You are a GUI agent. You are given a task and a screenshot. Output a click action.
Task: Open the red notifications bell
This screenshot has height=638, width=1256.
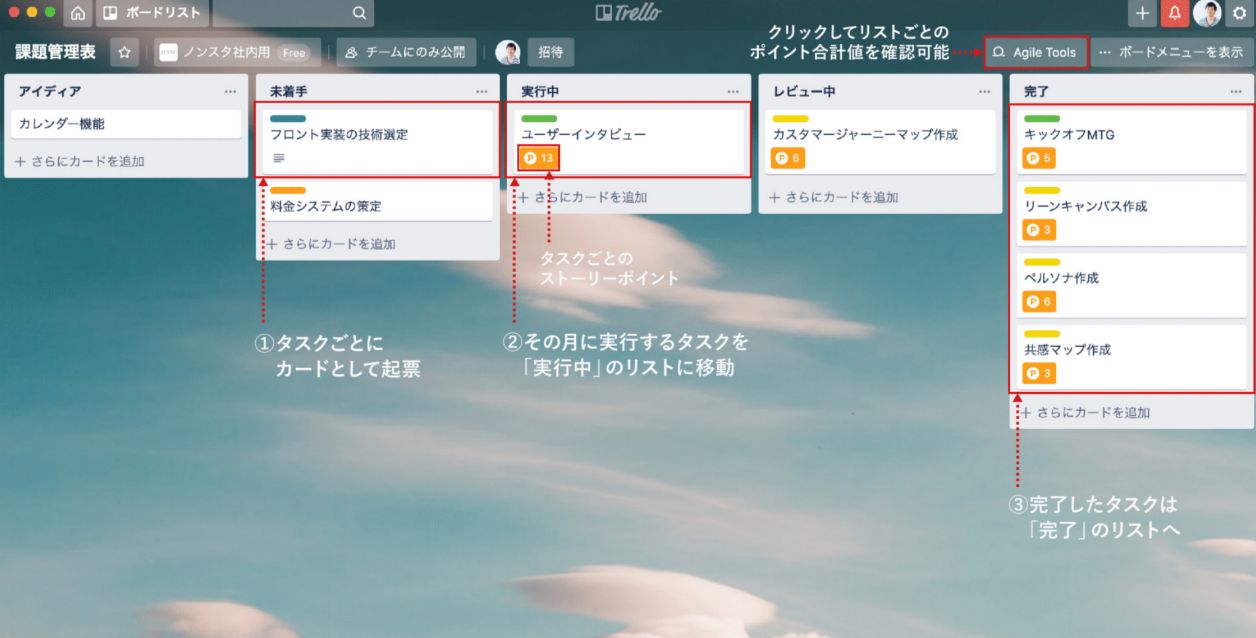[x=1175, y=13]
